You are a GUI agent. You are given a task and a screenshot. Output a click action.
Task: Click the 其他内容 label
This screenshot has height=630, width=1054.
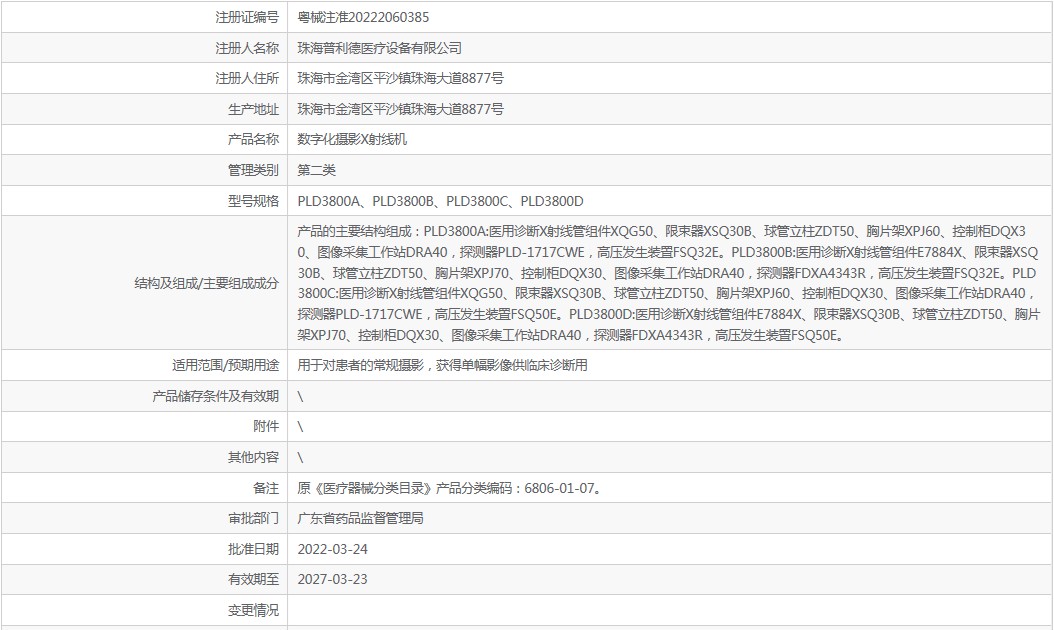tap(253, 457)
